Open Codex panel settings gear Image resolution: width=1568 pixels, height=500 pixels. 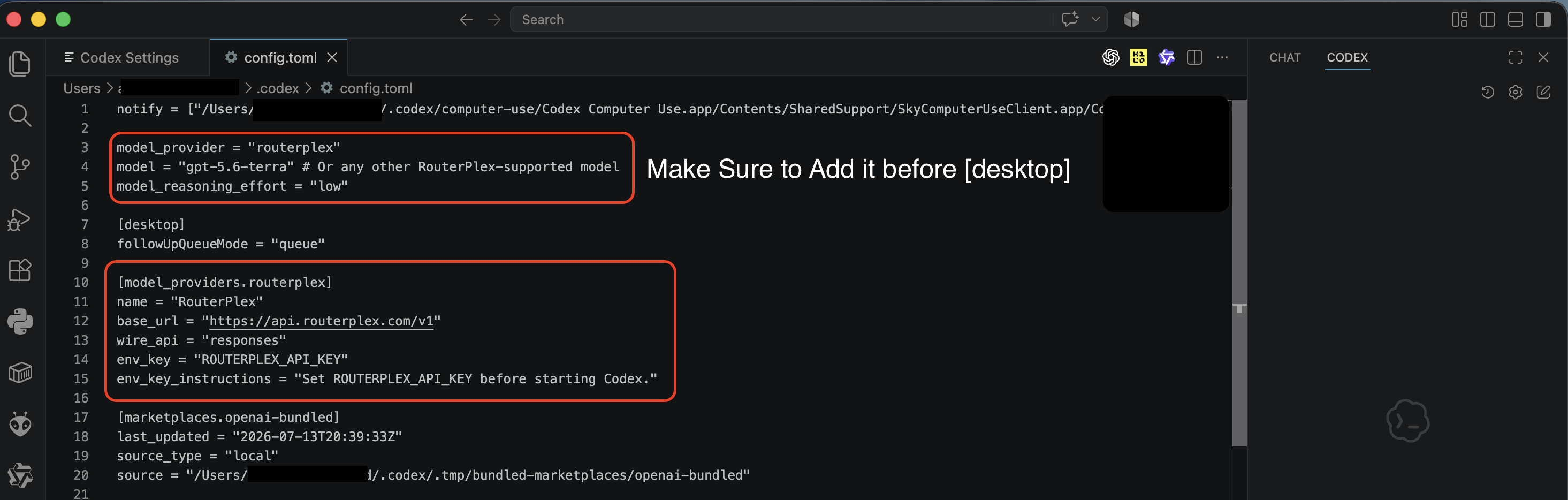click(x=1515, y=92)
